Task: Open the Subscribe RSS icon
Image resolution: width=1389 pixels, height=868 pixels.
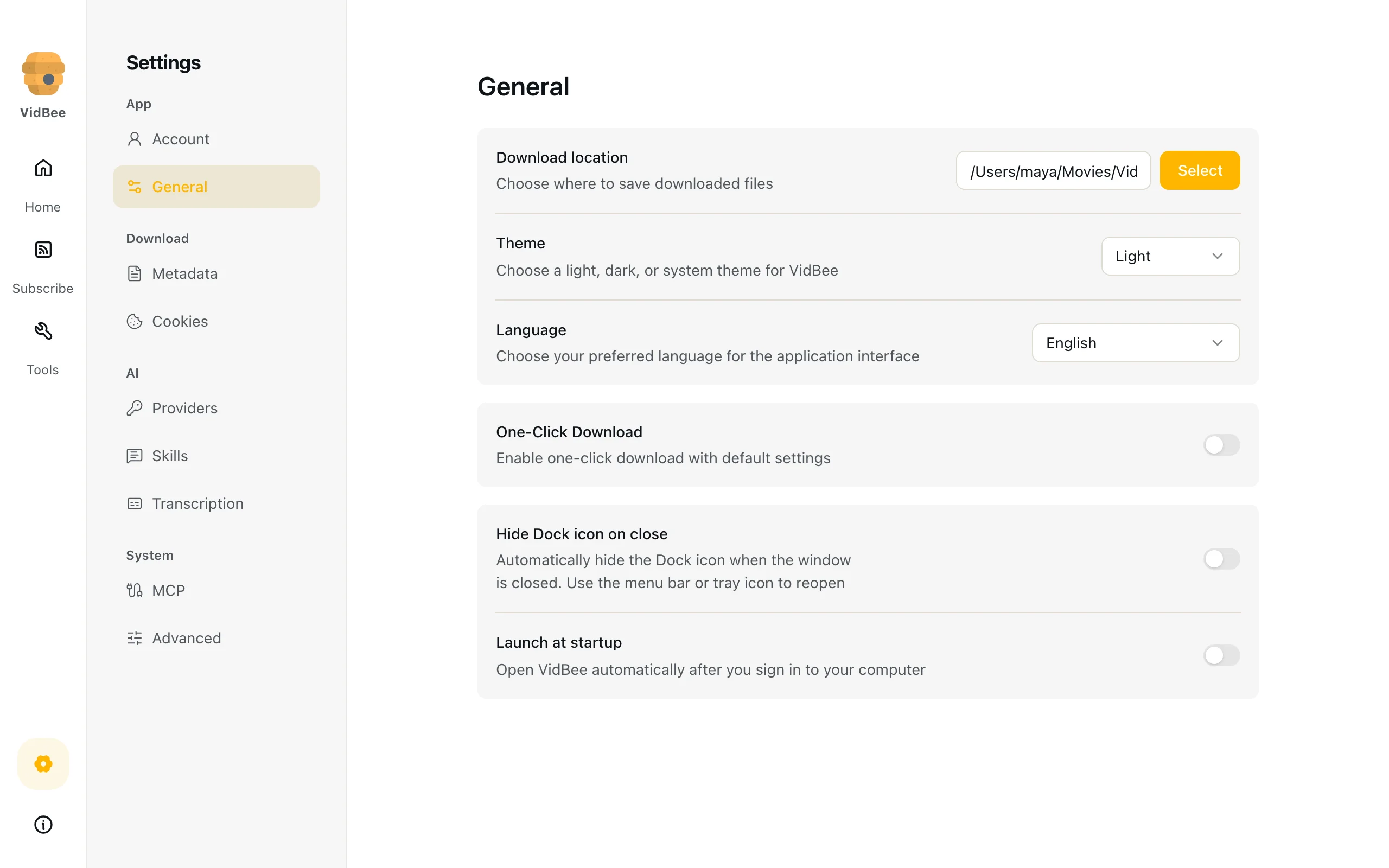Action: pyautogui.click(x=43, y=250)
